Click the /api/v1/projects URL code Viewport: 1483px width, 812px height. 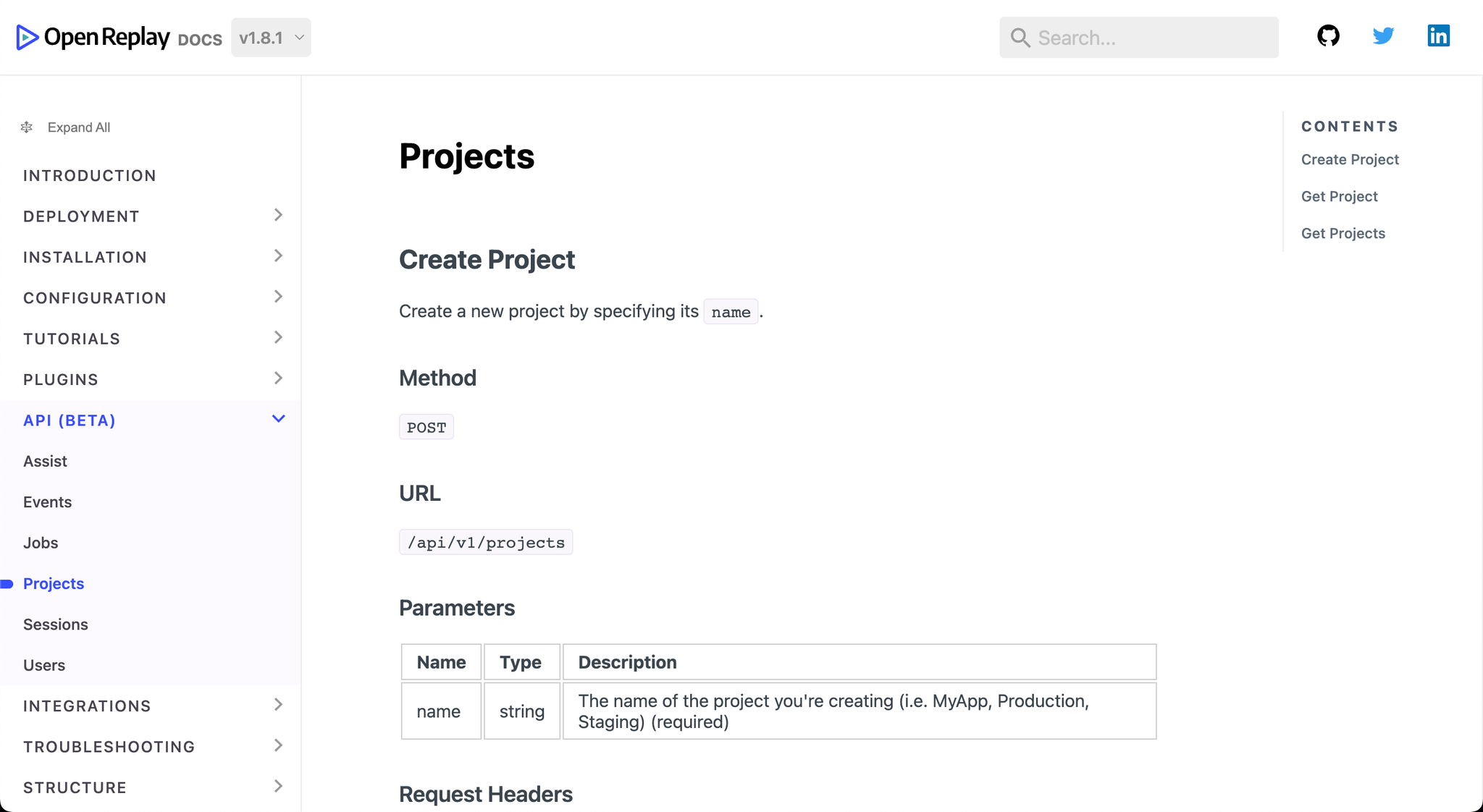click(x=486, y=542)
